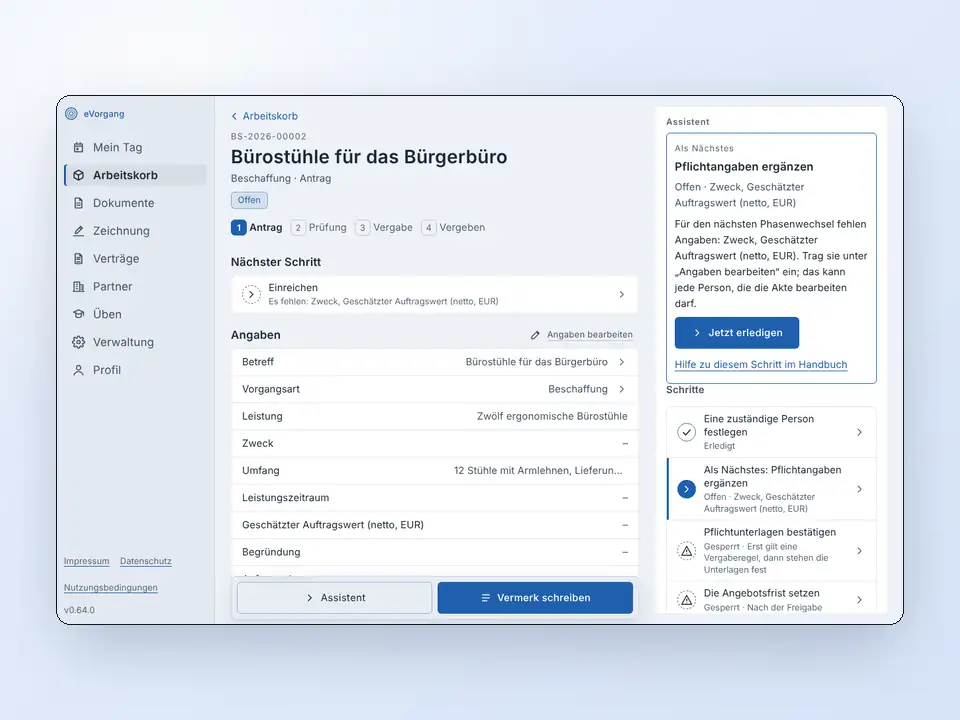The width and height of the screenshot is (960, 720).
Task: Click the pencil icon for Angaben bearbeiten
Action: [x=535, y=335]
